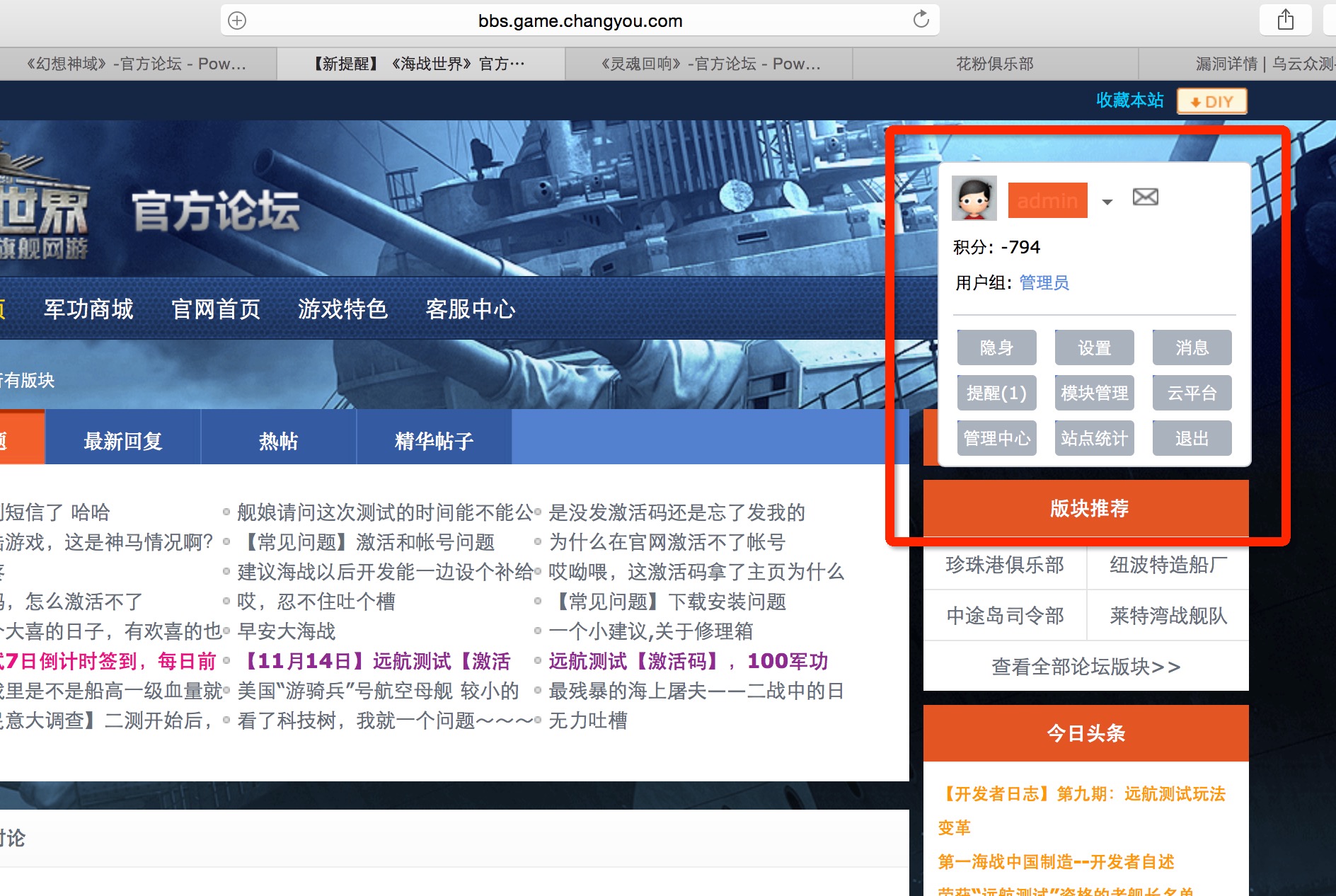
Task: Click the bbs.game.changyou.com address field
Action: (580, 21)
